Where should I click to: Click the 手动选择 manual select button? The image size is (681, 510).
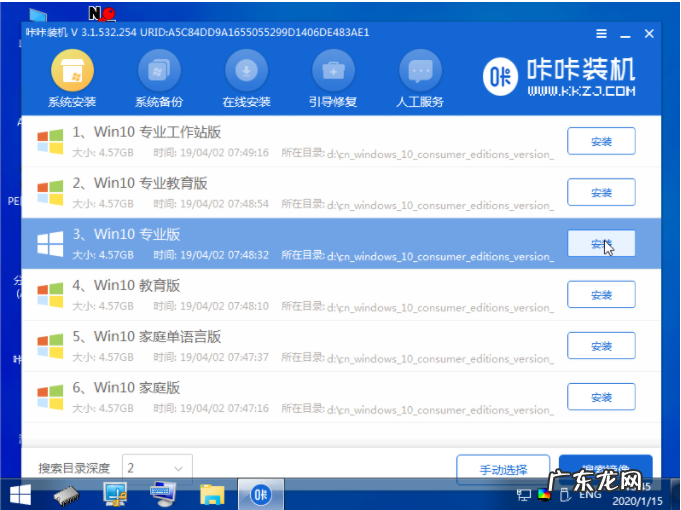(x=503, y=469)
